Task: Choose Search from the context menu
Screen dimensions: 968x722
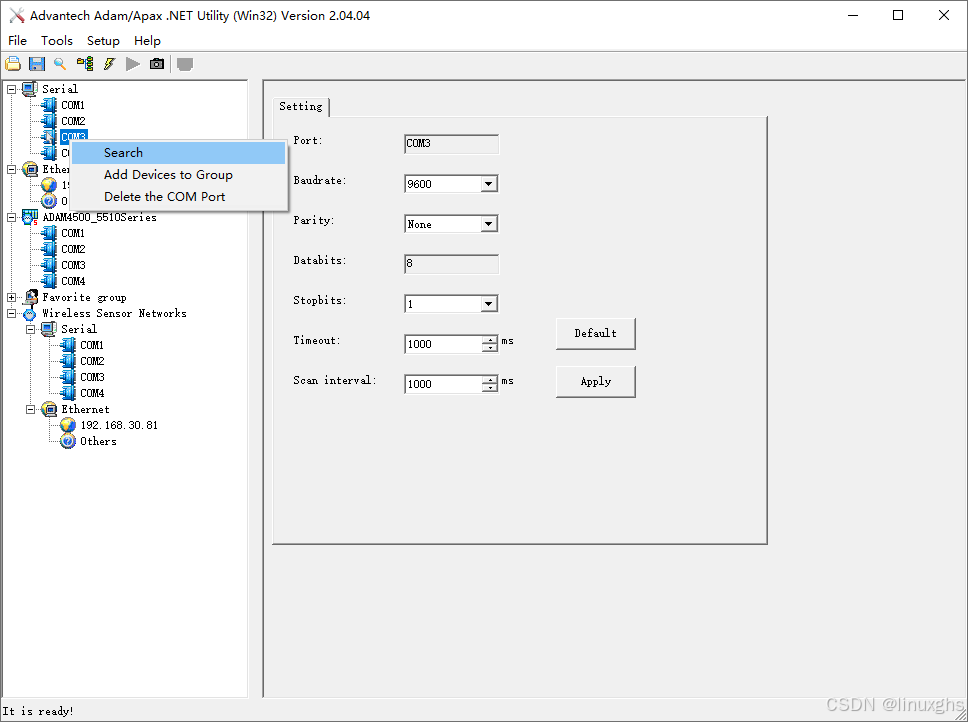Action: [x=178, y=153]
